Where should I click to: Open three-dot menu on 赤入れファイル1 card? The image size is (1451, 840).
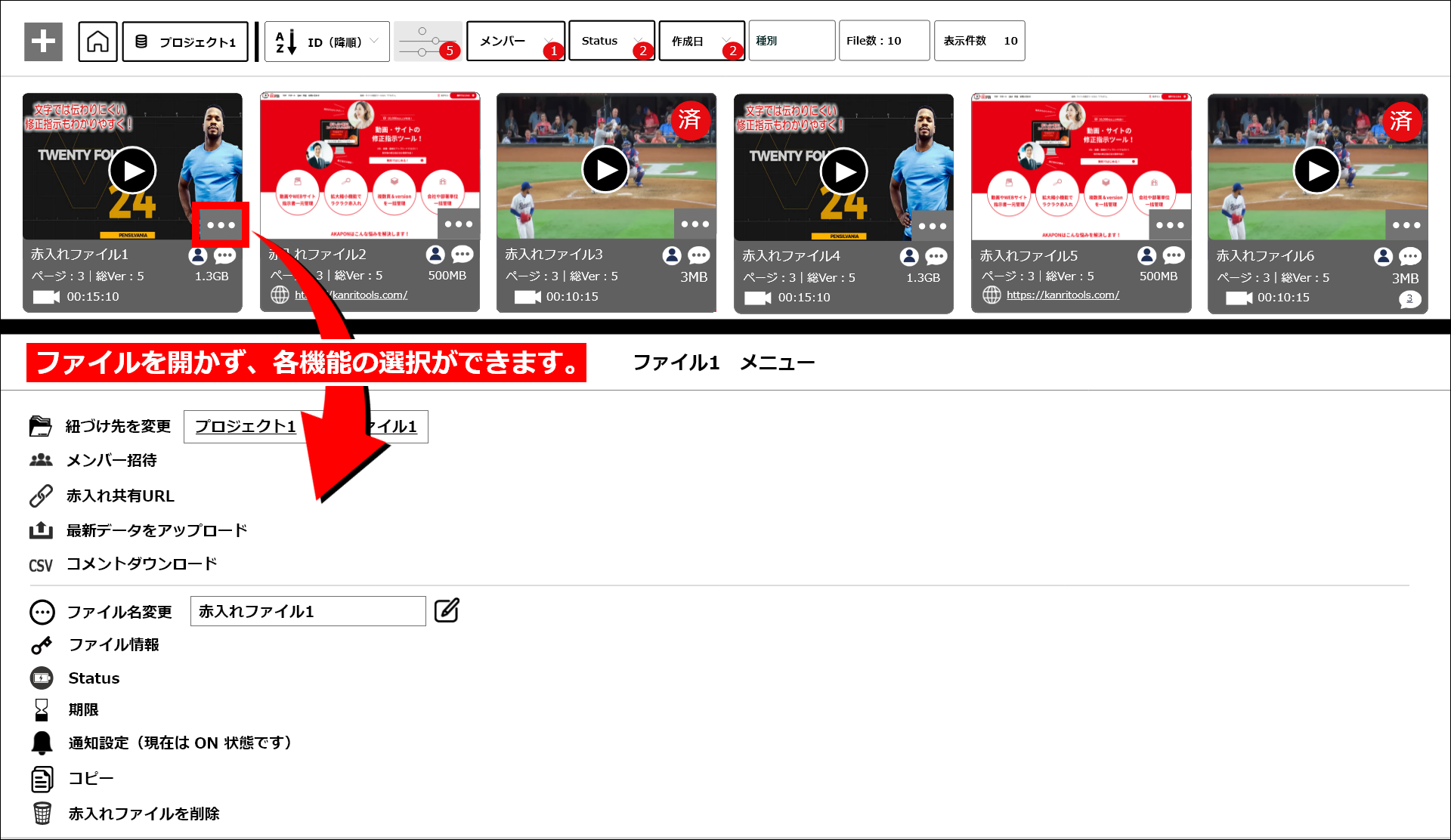coord(221,225)
